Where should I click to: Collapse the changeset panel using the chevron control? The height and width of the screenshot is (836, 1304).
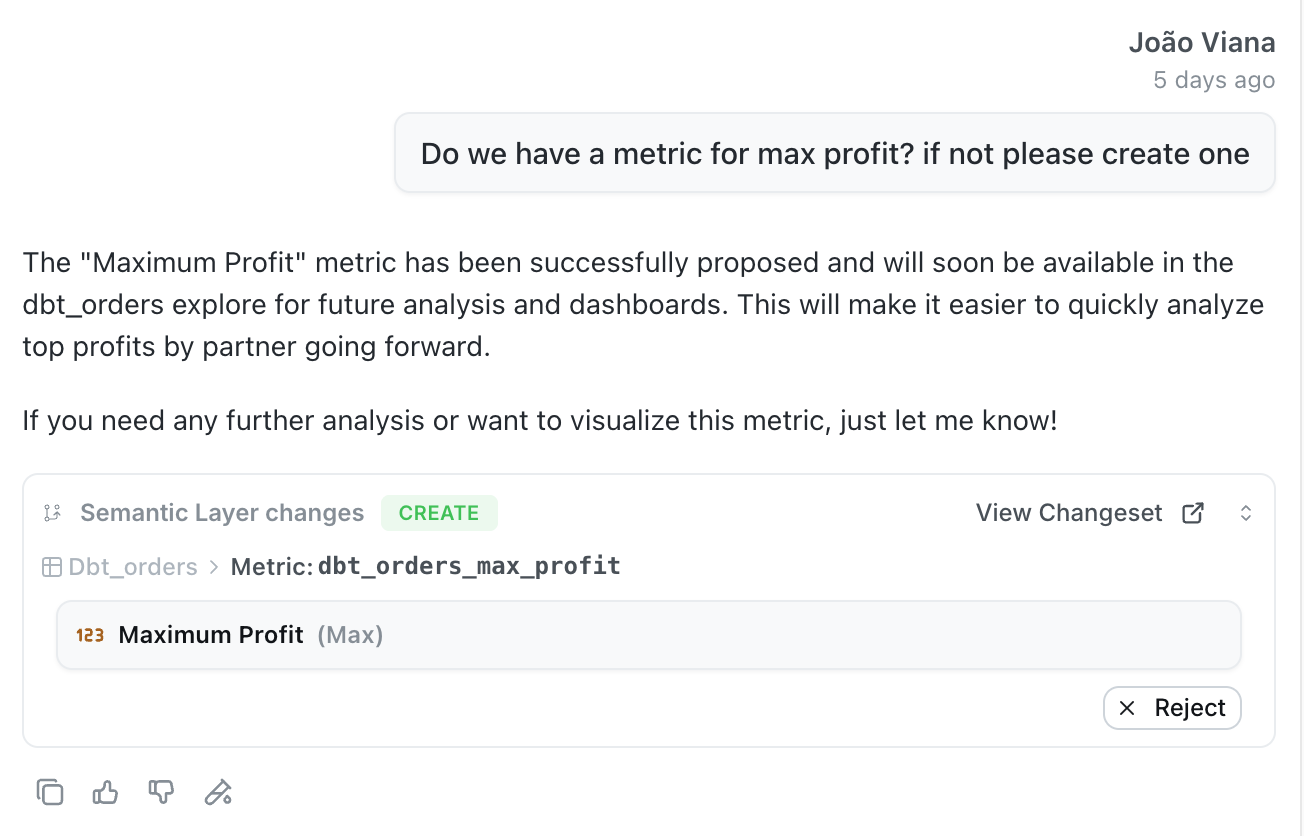1246,512
